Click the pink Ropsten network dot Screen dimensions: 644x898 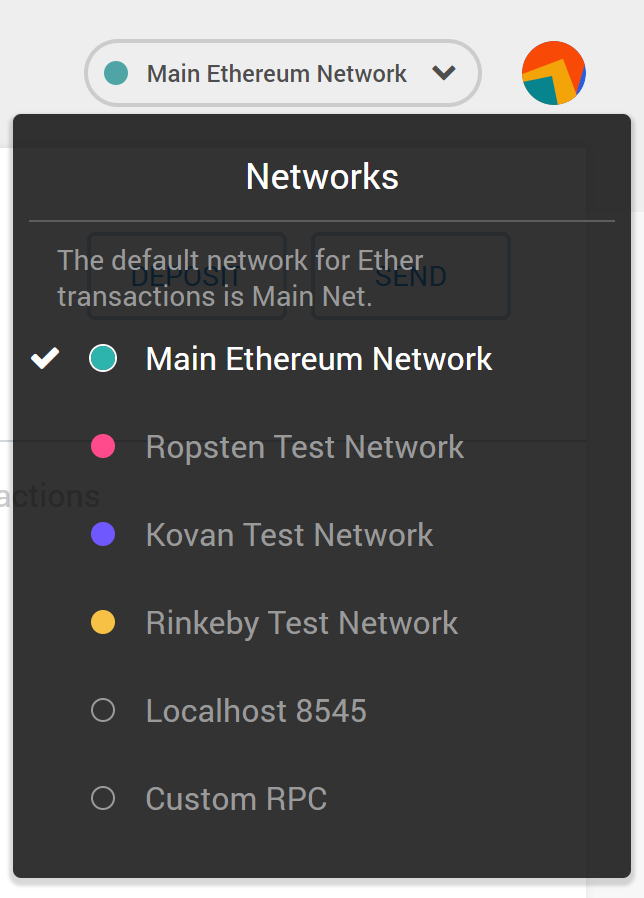coord(103,446)
